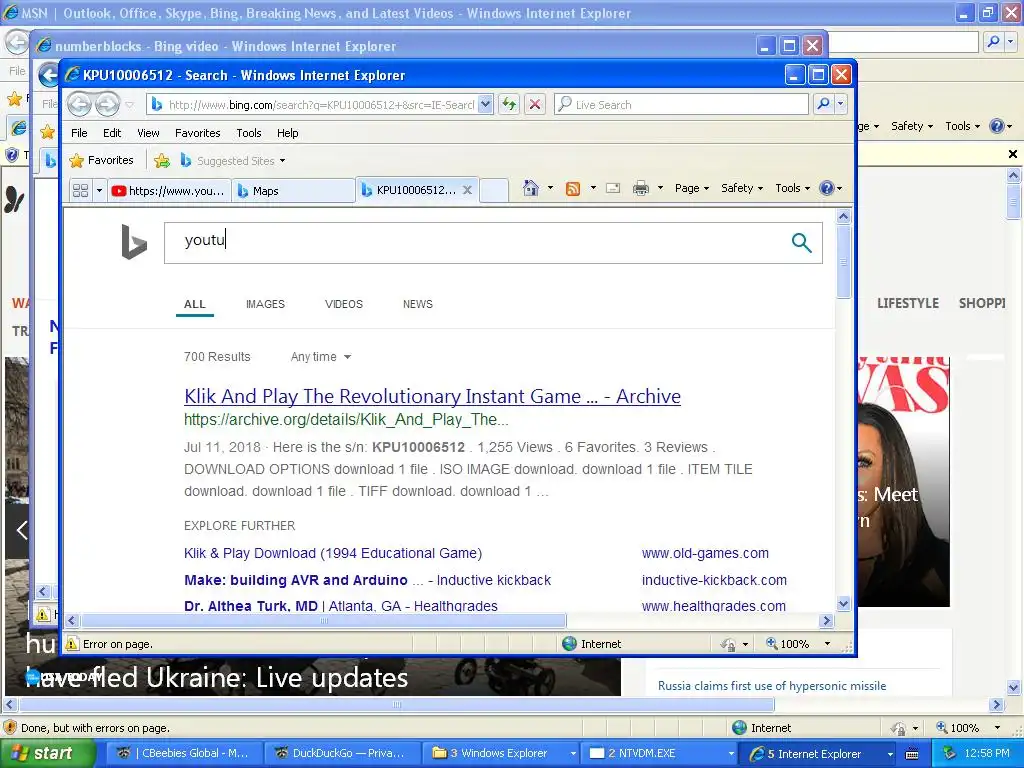The height and width of the screenshot is (768, 1024).
Task: Open the Page menu in the front window
Action: click(x=692, y=188)
